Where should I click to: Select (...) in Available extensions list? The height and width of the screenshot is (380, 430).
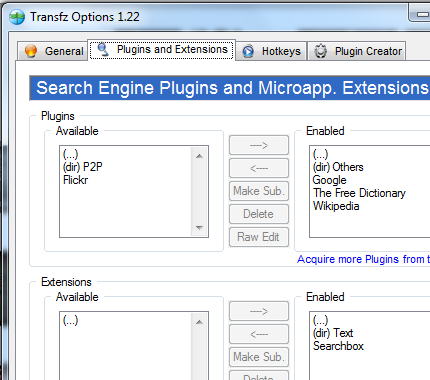click(x=70, y=320)
